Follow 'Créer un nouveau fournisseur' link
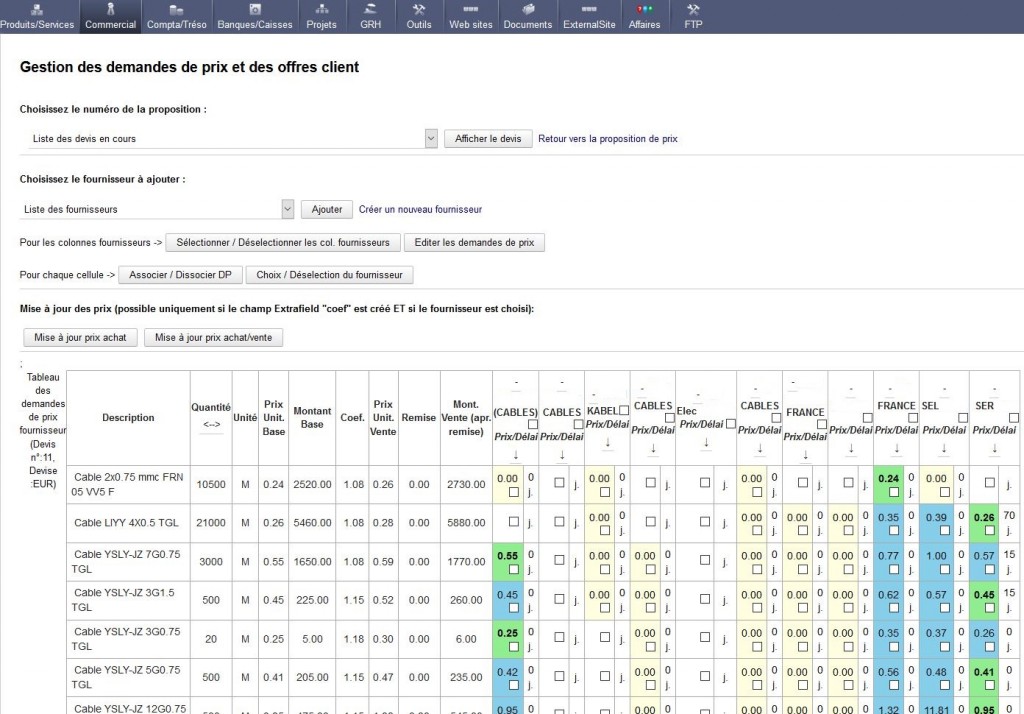Image resolution: width=1024 pixels, height=714 pixels. 420,210
